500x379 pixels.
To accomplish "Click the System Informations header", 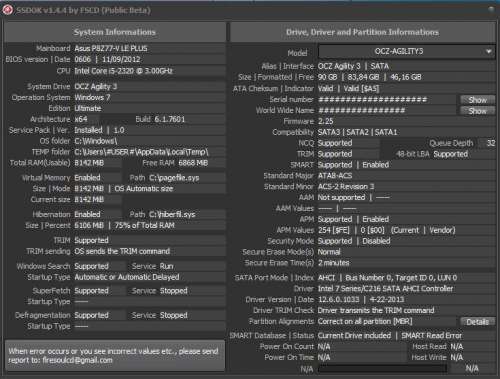I will coord(115,32).
